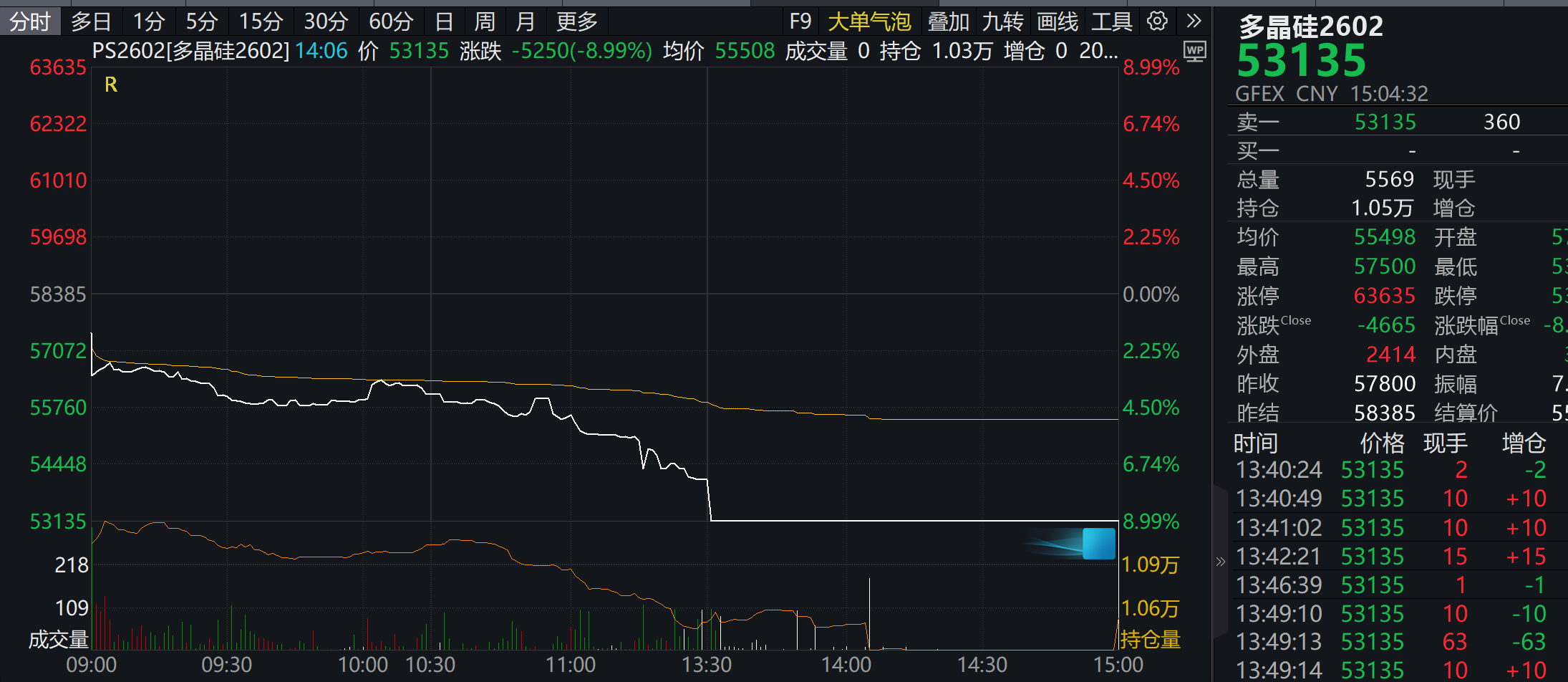Toggle the 叠加 overlay option
Image resolution: width=1568 pixels, height=682 pixels.
click(948, 22)
